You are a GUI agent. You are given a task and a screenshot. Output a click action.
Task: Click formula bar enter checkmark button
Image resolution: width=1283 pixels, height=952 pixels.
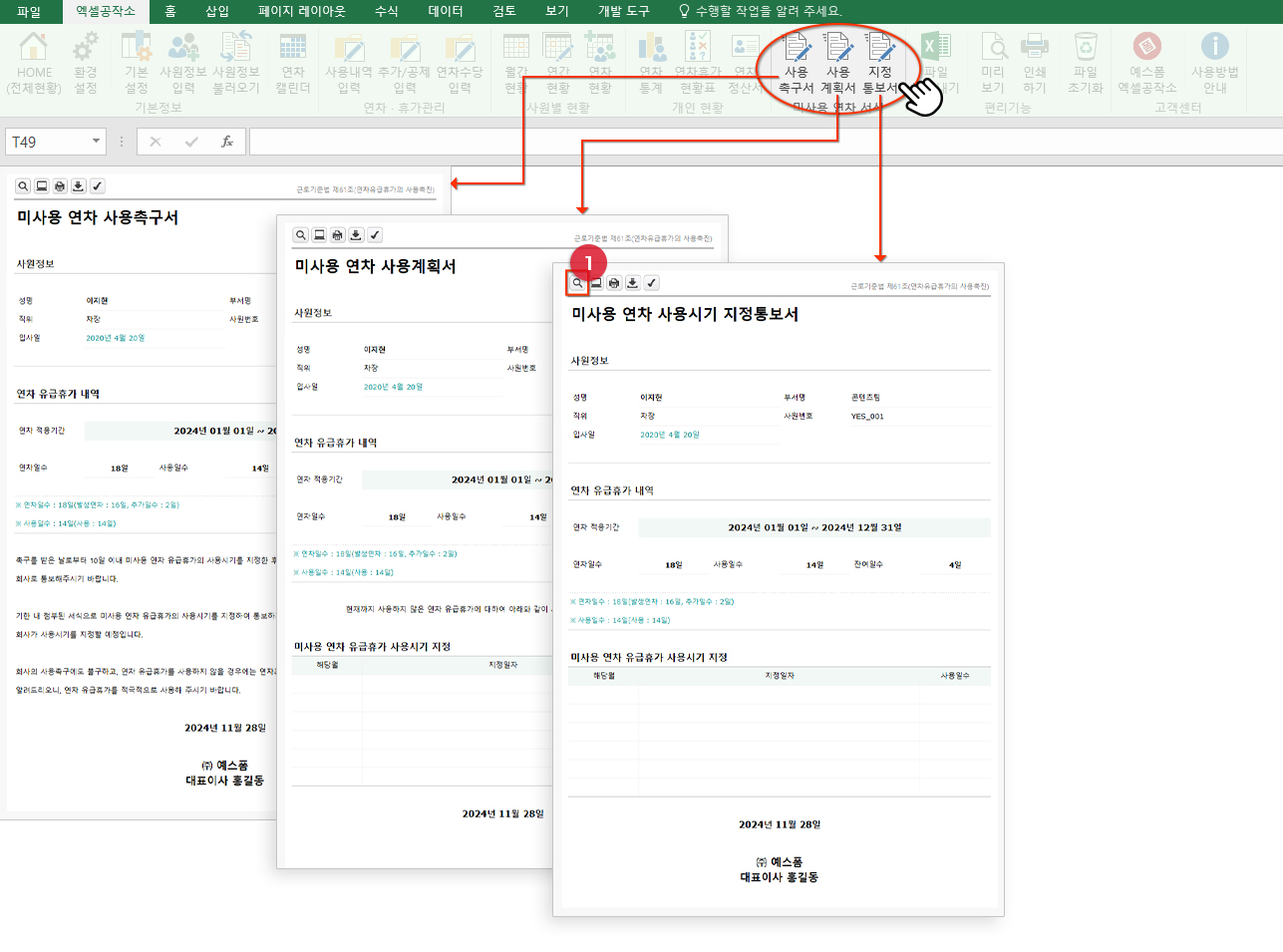point(191,142)
